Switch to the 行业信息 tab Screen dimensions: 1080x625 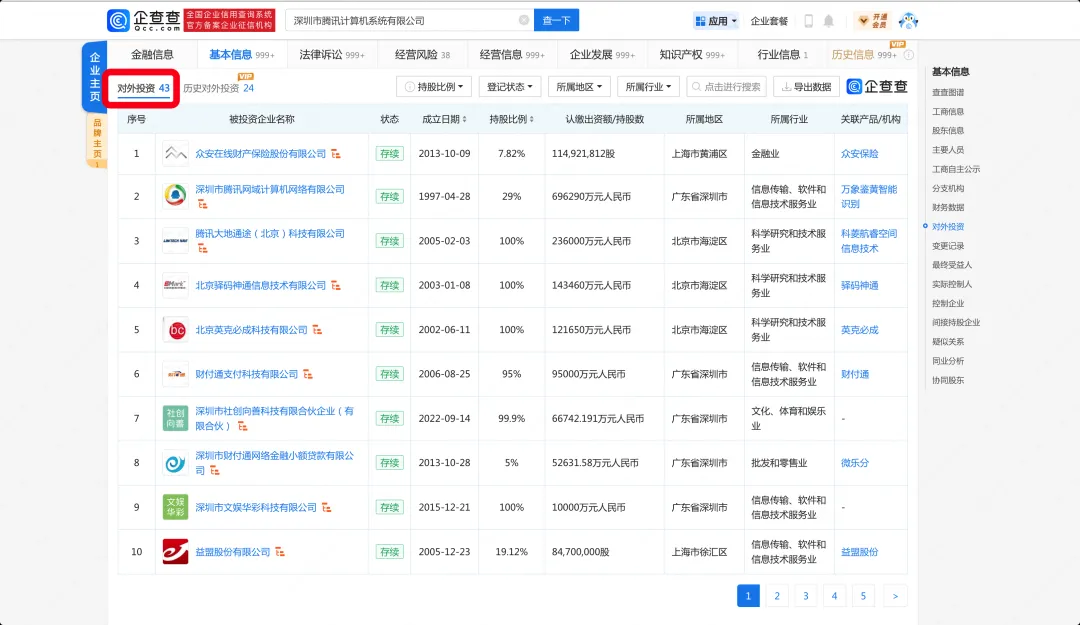(782, 54)
